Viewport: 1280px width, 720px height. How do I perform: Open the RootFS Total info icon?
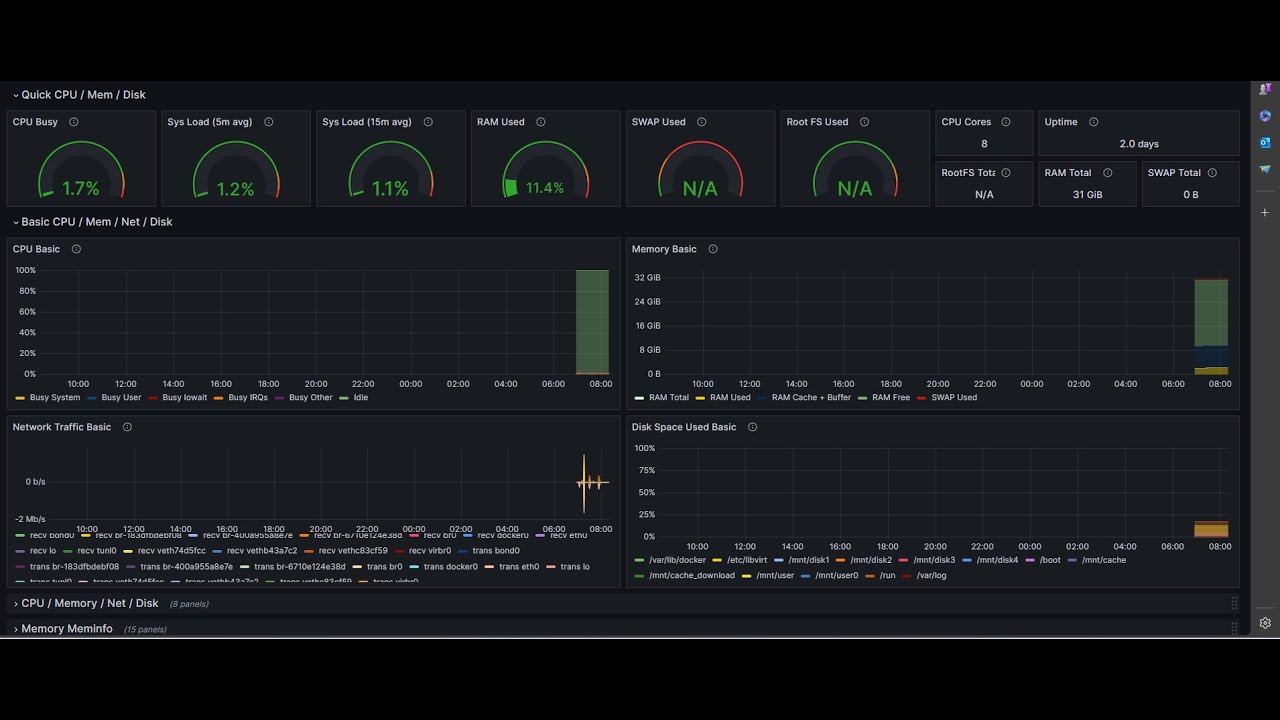[x=1006, y=173]
